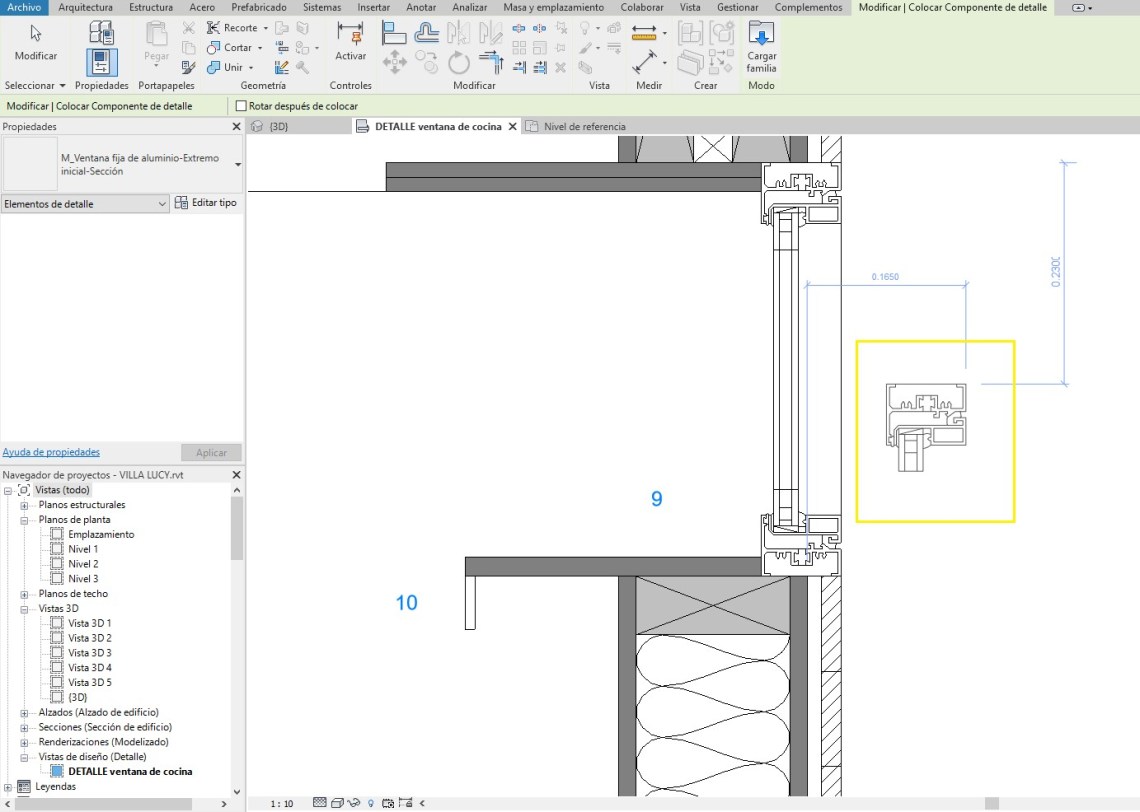Select the Recorte geometry tool

(233, 28)
